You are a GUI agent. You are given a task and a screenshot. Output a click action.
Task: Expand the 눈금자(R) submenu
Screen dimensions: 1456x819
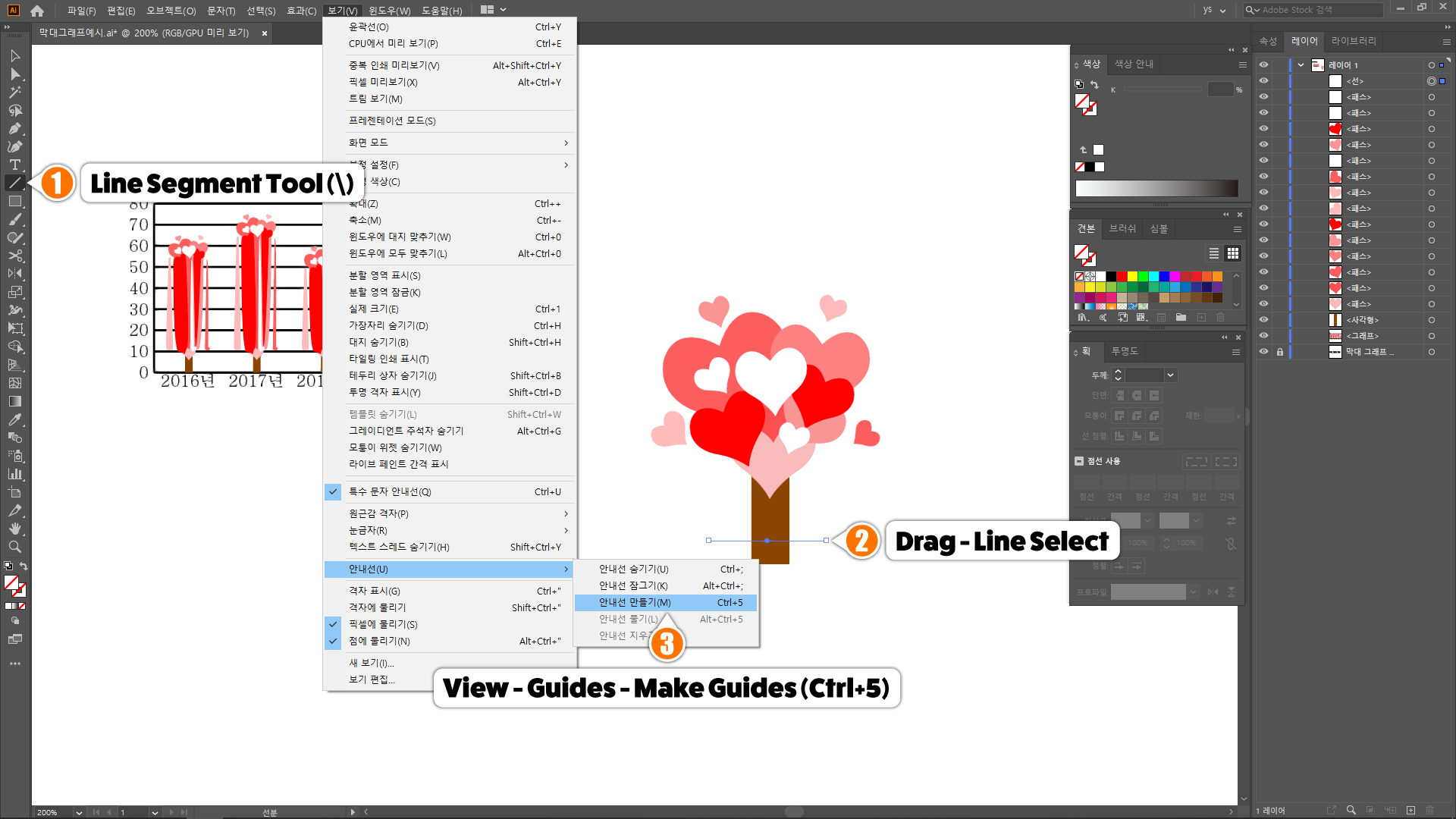pos(449,530)
